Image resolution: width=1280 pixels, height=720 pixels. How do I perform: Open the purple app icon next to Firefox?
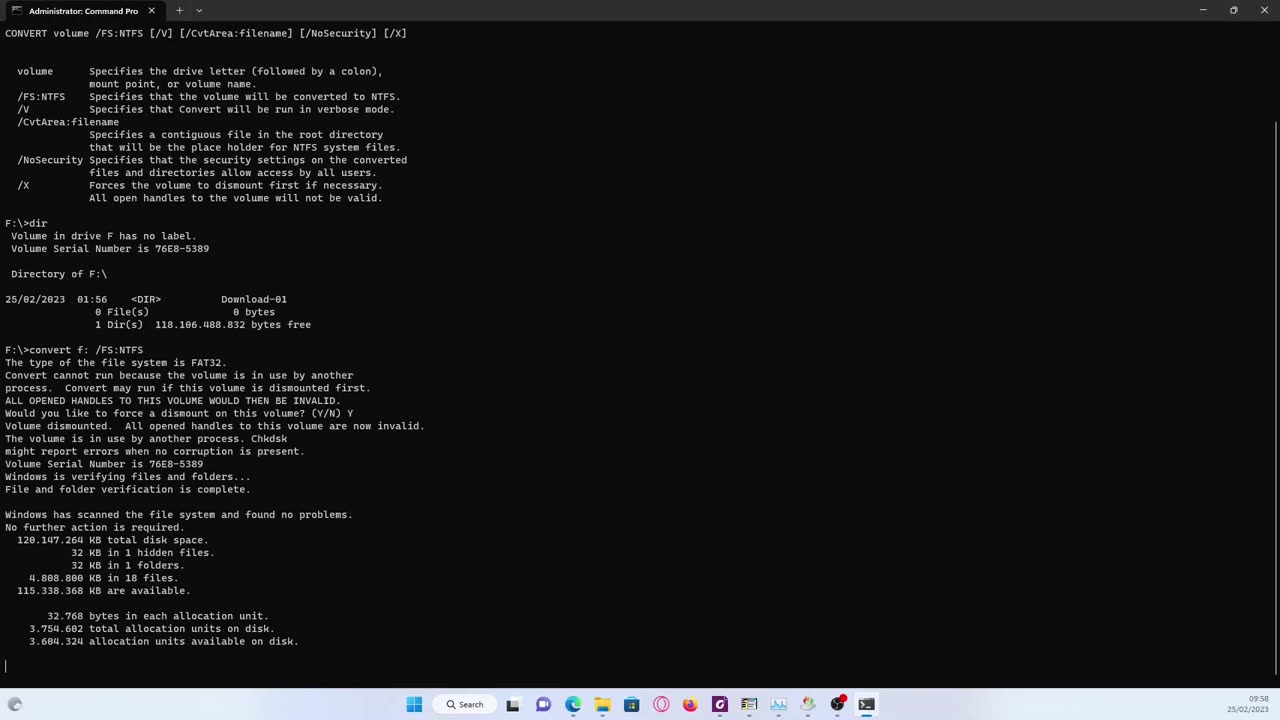719,704
